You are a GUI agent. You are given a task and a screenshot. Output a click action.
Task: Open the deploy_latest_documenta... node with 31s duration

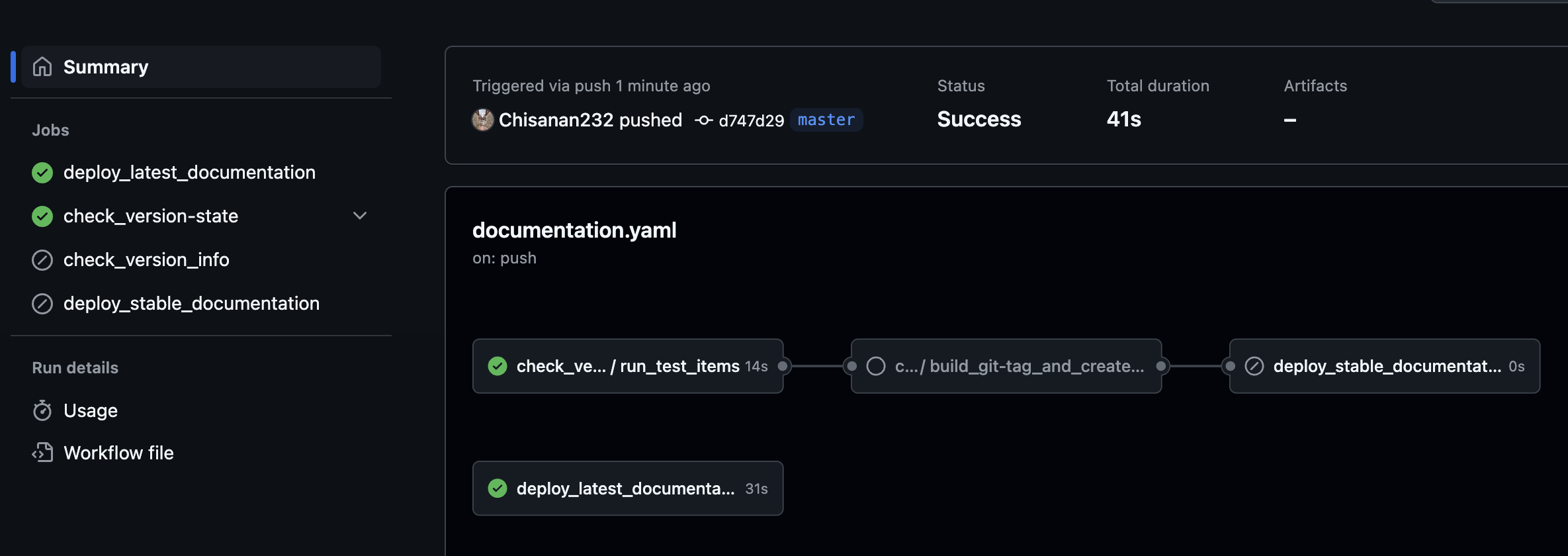[x=628, y=488]
